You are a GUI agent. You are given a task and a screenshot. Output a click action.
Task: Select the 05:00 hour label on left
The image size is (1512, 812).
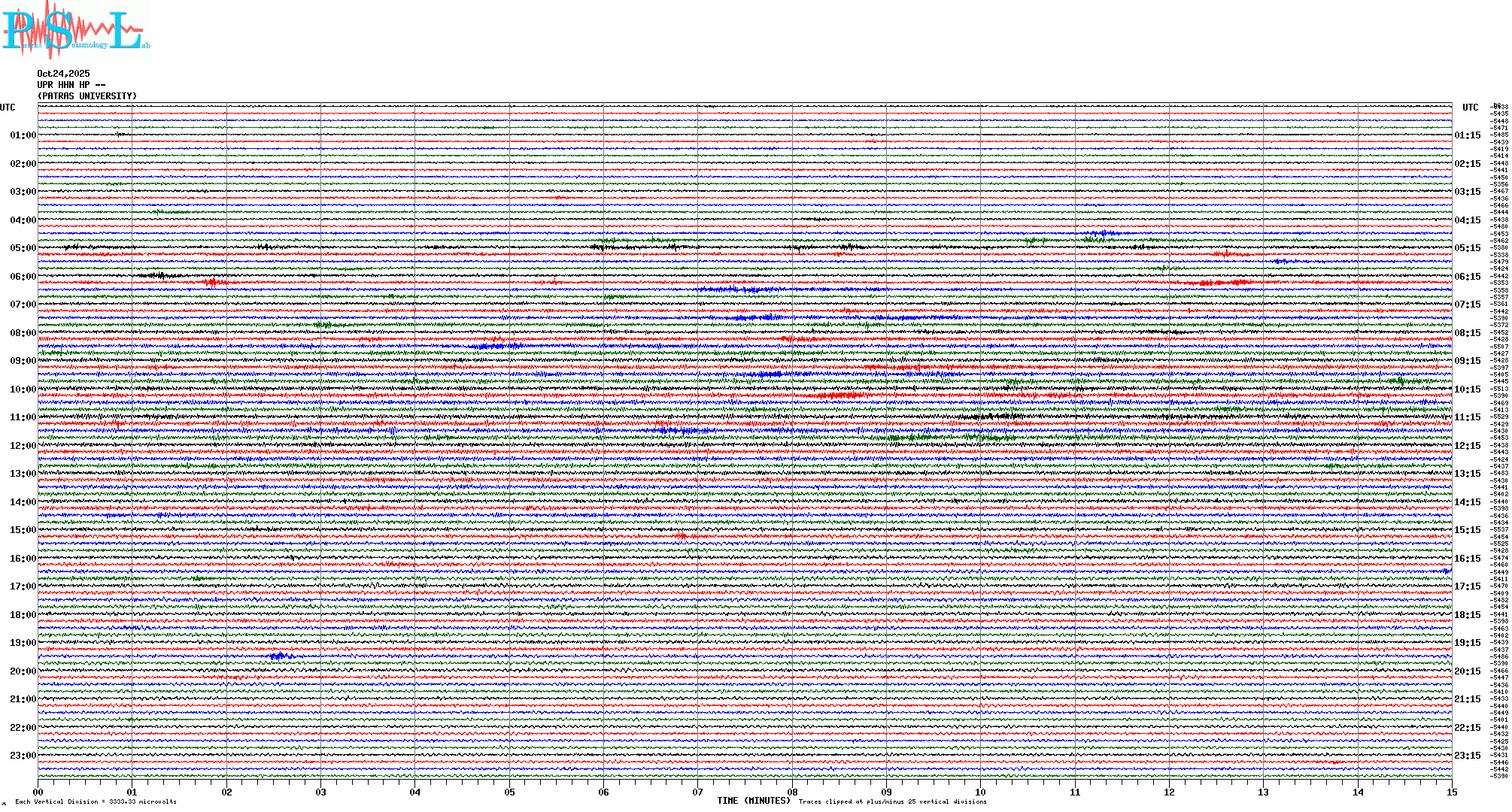23,248
